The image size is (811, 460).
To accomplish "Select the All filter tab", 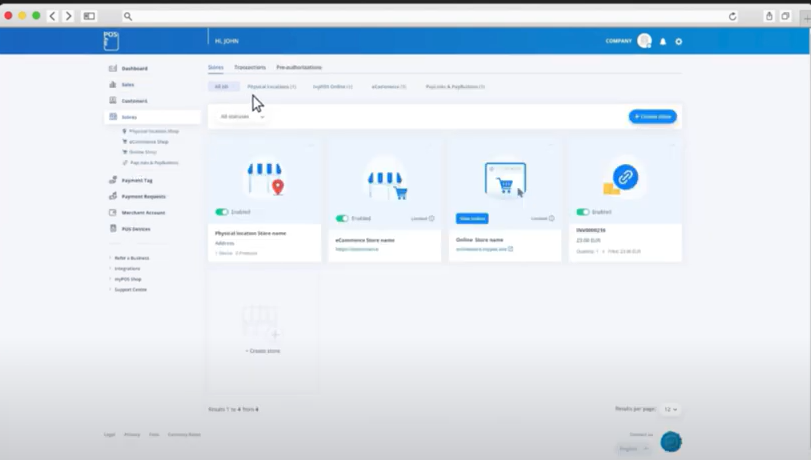I will (223, 86).
